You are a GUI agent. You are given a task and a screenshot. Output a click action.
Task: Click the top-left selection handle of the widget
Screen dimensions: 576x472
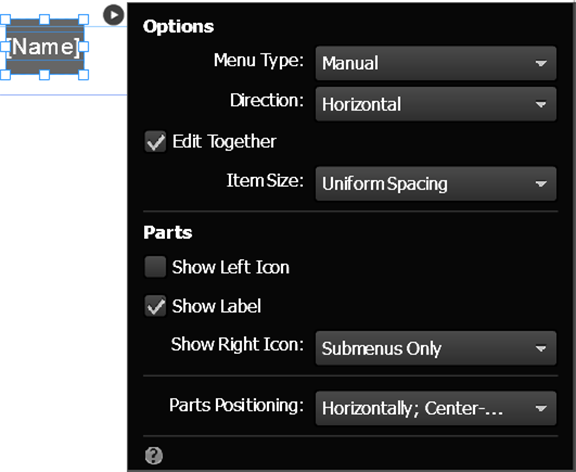5,19
